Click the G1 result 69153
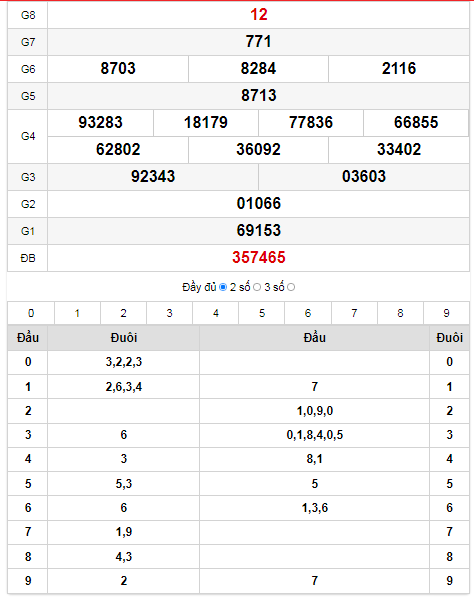The width and height of the screenshot is (474, 597). tap(259, 230)
